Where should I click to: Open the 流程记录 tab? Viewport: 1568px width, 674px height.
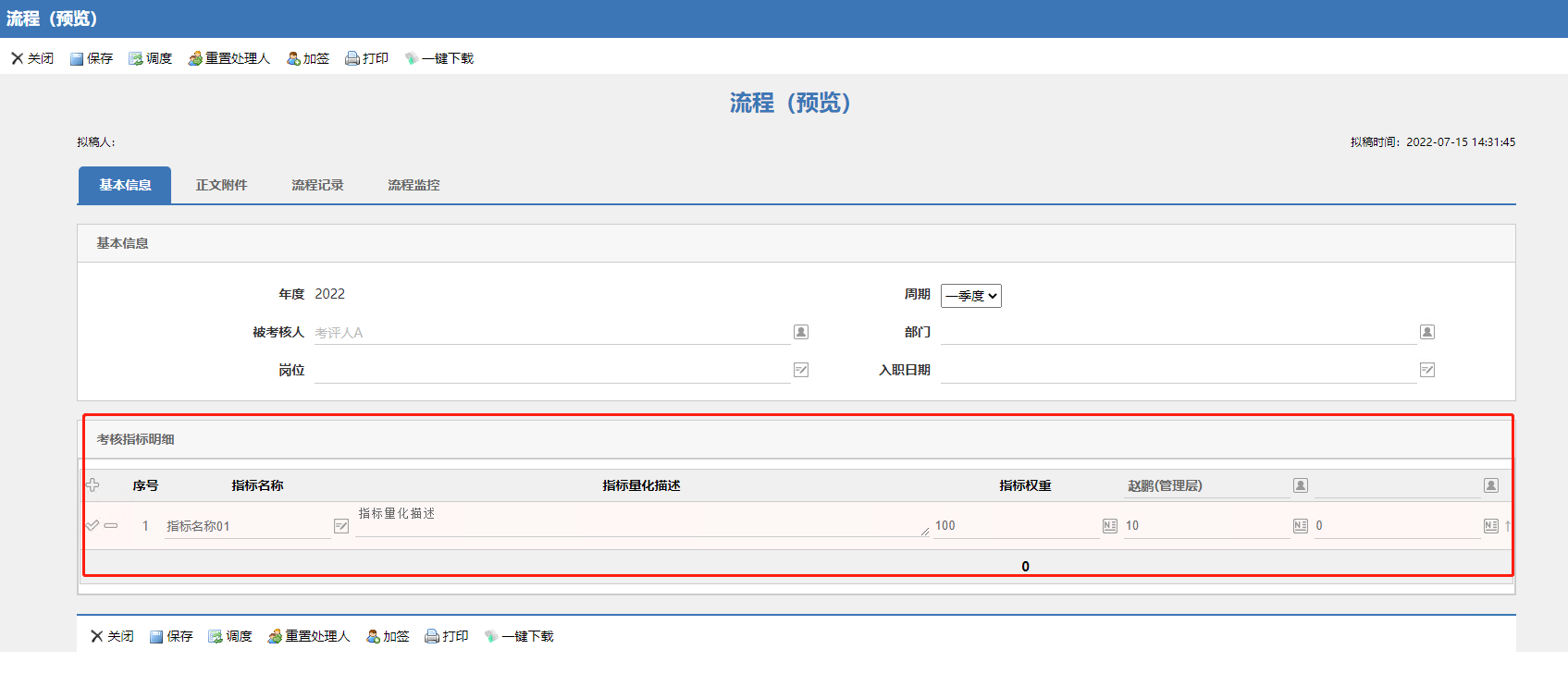[317, 185]
